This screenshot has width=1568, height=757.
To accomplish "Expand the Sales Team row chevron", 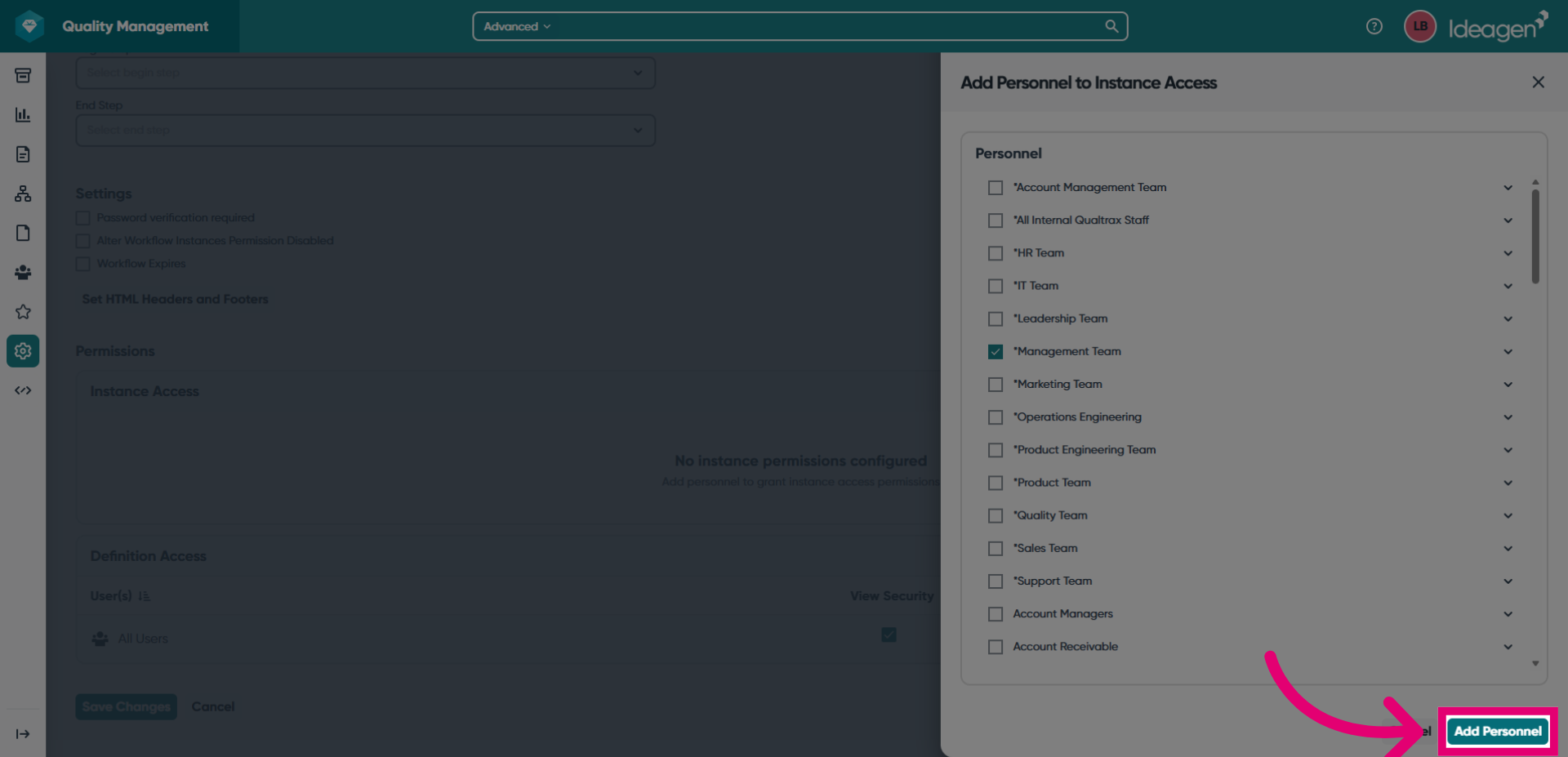I will click(1508, 548).
